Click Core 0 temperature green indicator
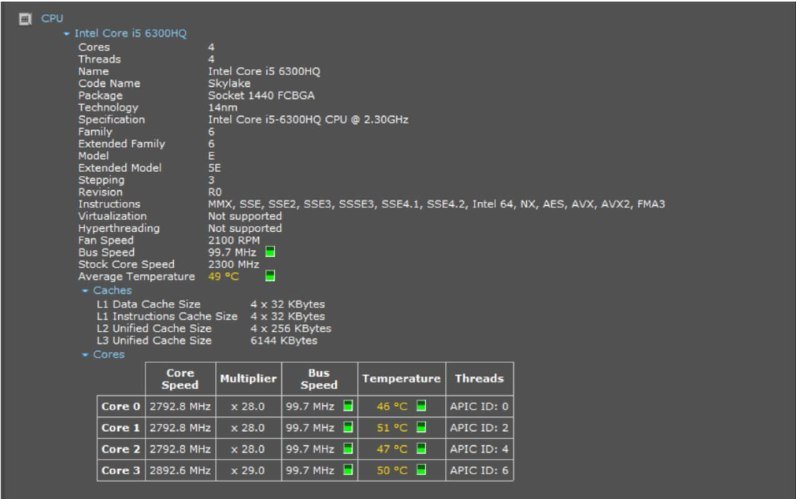Screen dimensions: 800x499 [421, 406]
